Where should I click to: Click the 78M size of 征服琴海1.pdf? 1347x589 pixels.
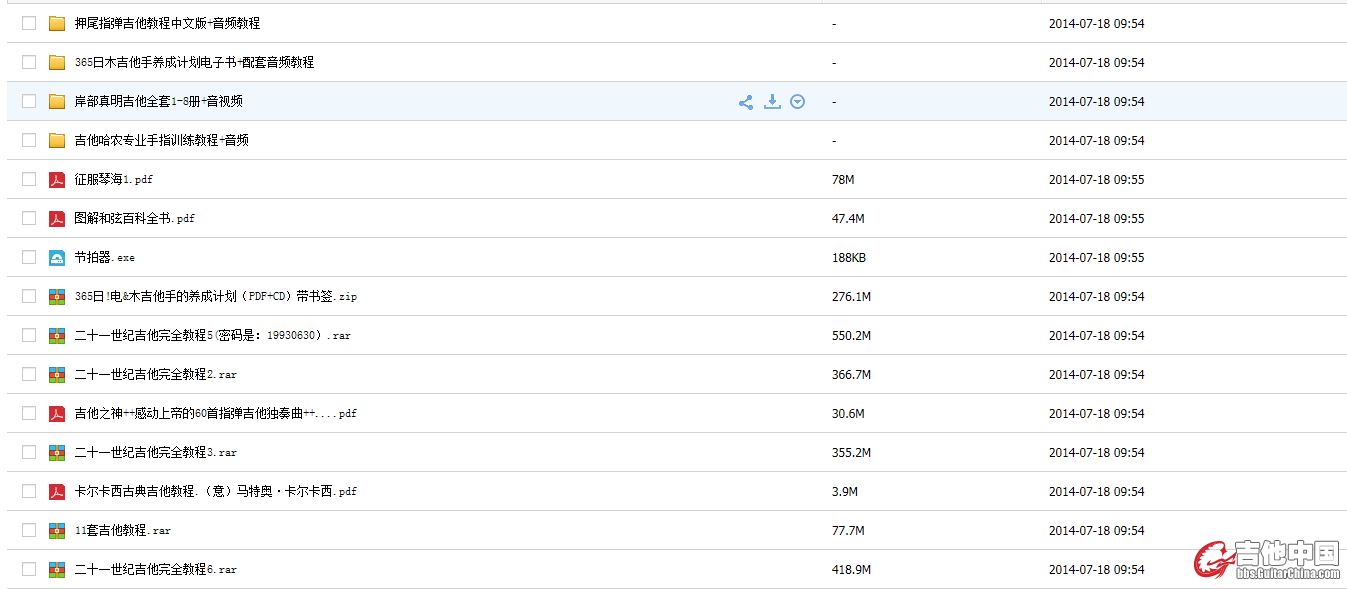(x=843, y=180)
